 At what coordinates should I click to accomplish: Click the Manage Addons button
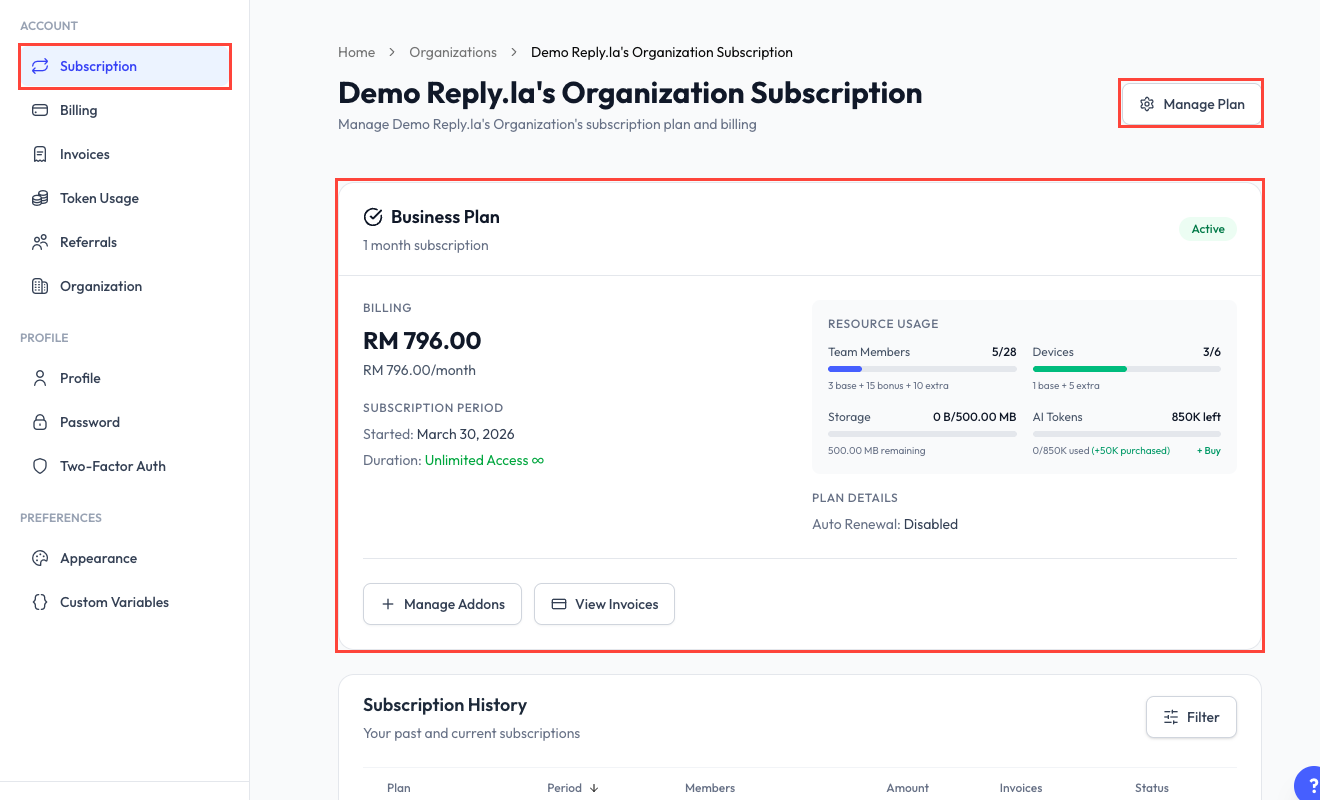pos(442,604)
